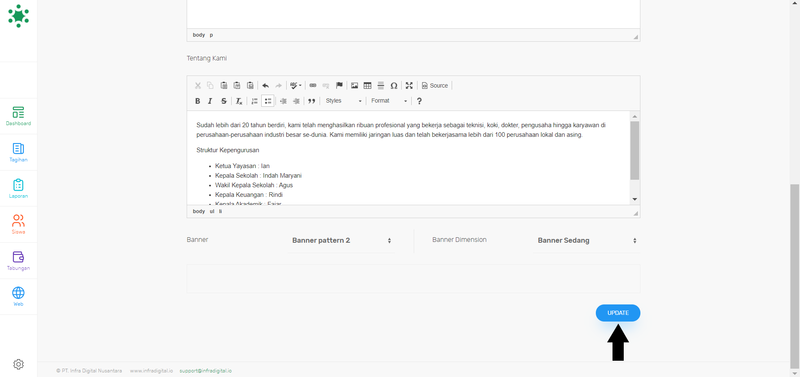The height and width of the screenshot is (377, 800).
Task: Click the 'p' element path in the upper editor
Action: (211, 35)
